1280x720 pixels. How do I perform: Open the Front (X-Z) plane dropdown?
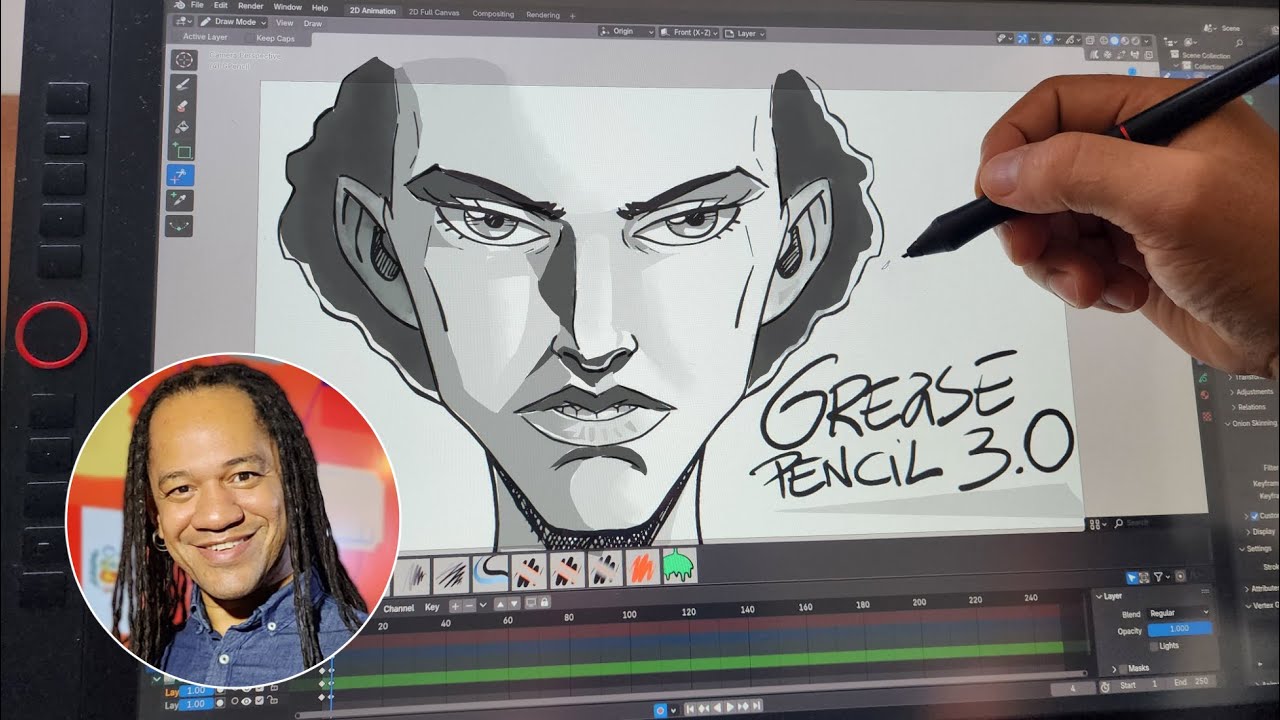(x=689, y=33)
